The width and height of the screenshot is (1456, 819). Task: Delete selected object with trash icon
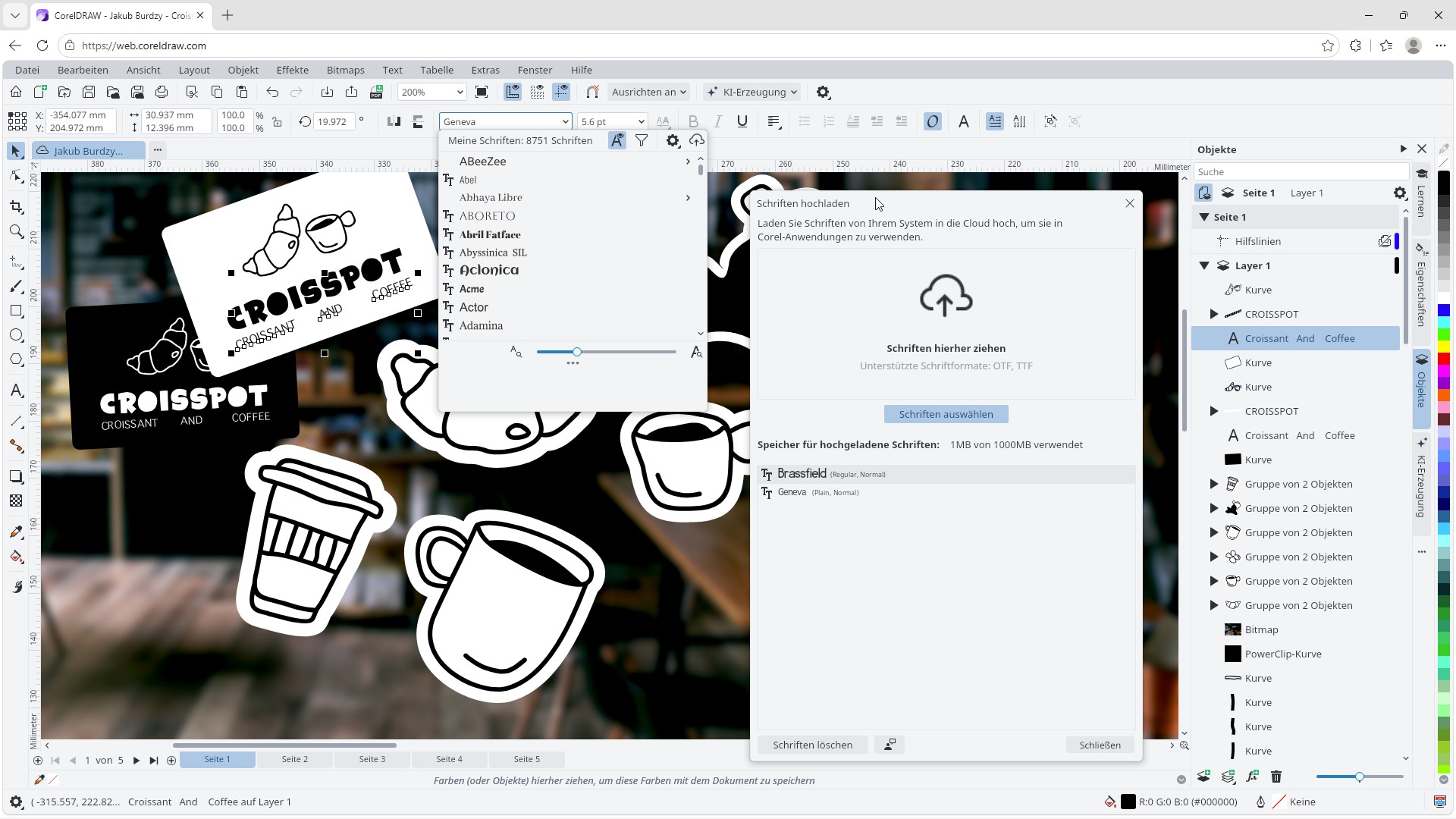[x=1276, y=777]
